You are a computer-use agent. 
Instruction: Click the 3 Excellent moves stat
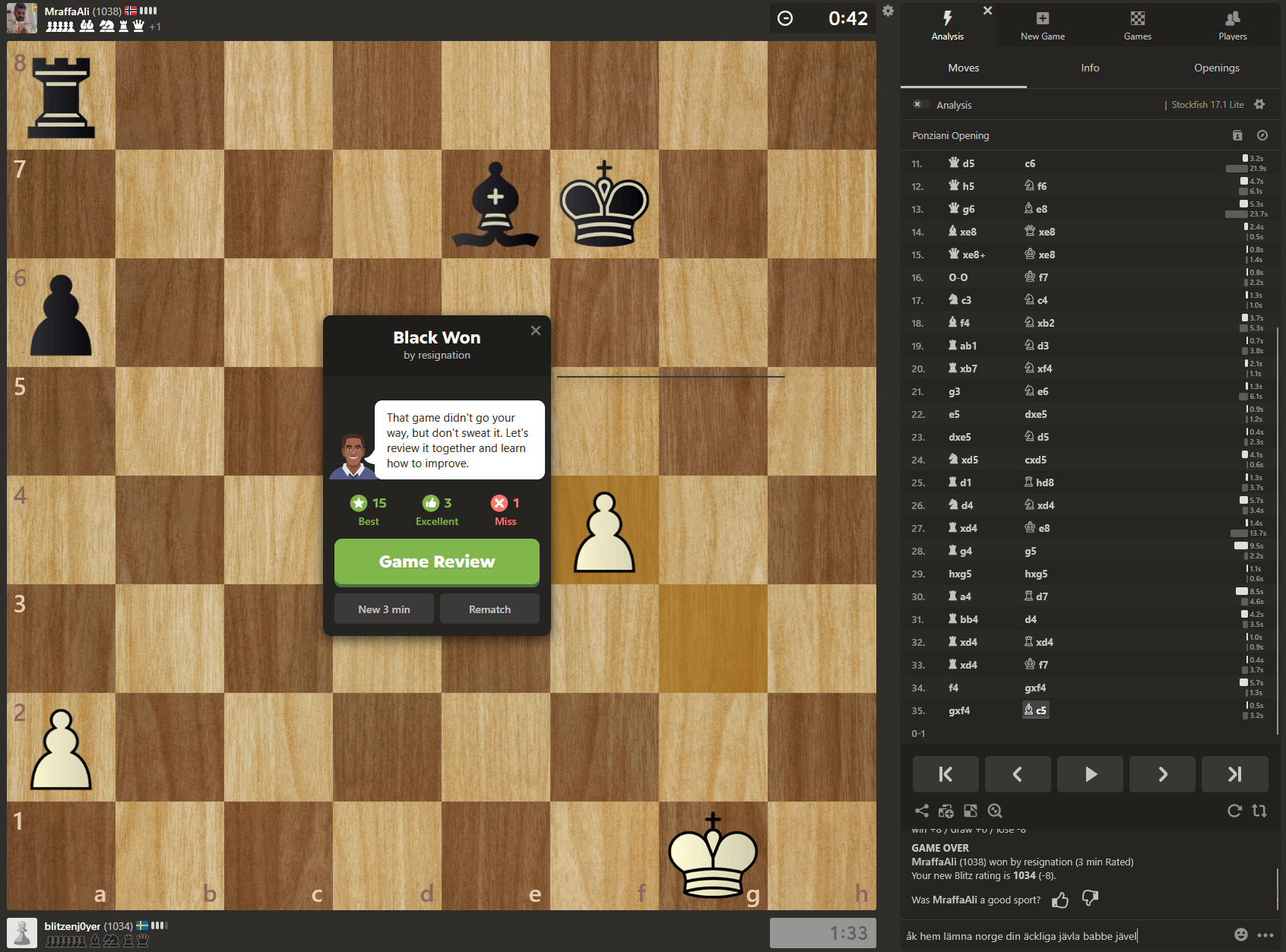click(x=437, y=511)
